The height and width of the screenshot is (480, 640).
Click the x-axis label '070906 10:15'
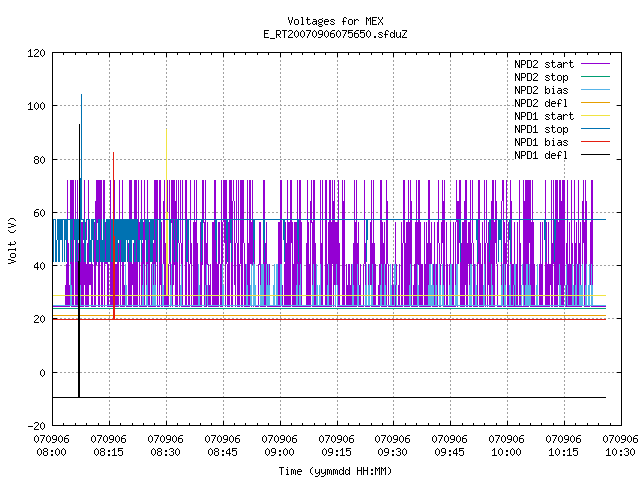[x=563, y=446]
